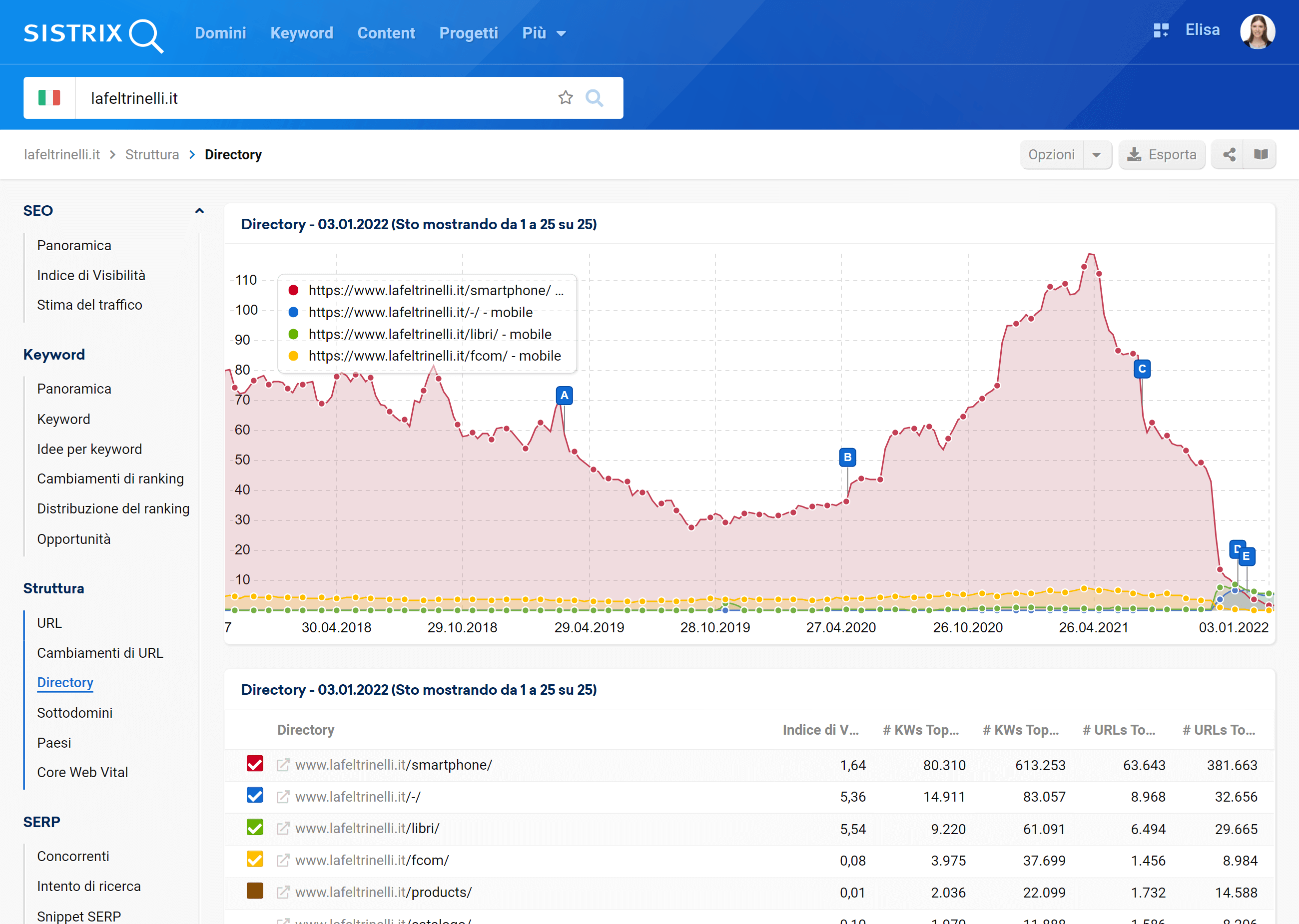This screenshot has width=1299, height=924.
Task: Open the Più dropdown menu
Action: tap(544, 33)
